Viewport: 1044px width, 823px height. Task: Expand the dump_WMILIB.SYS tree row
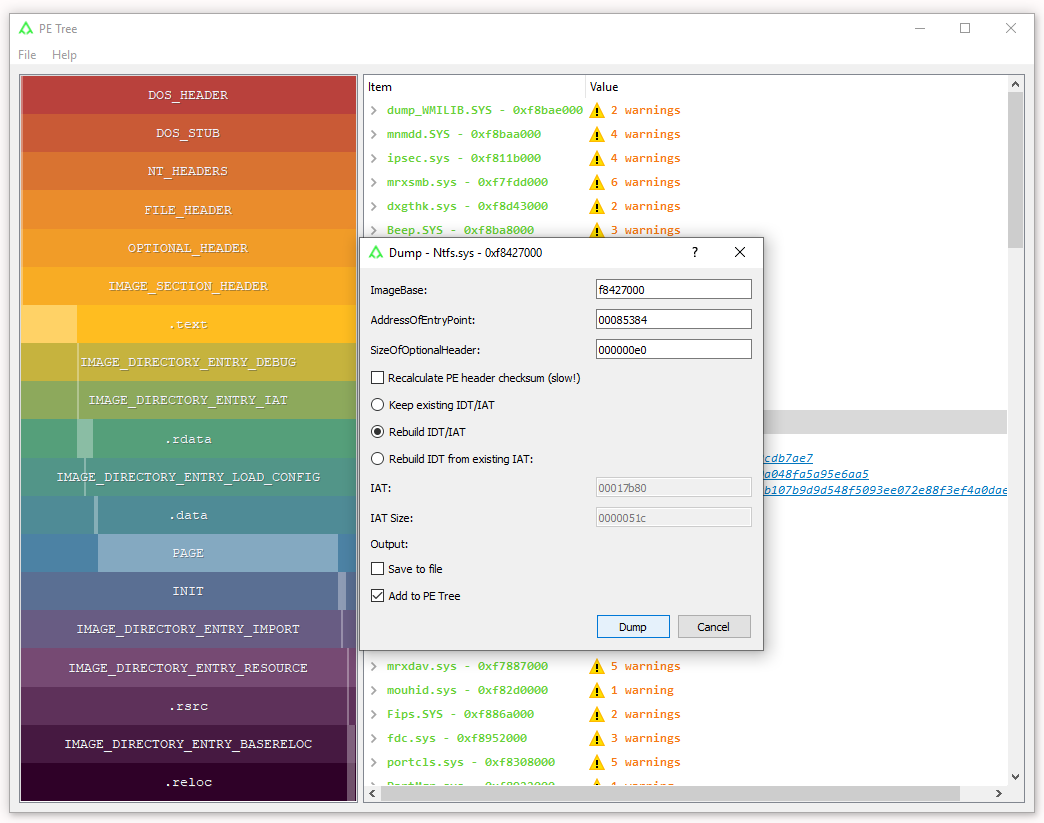(374, 111)
